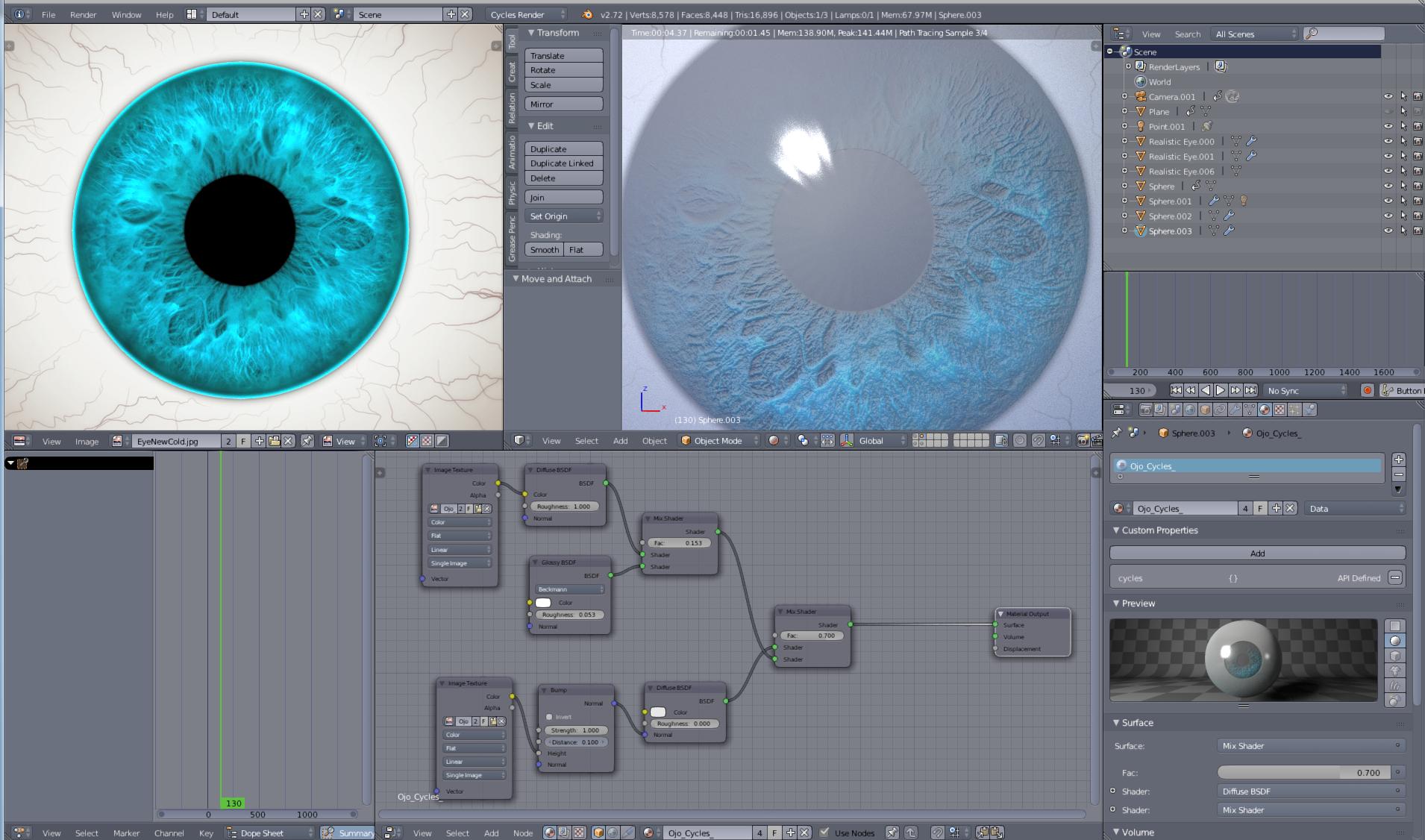
Task: Open the Scene properties tab
Action: point(1175,410)
